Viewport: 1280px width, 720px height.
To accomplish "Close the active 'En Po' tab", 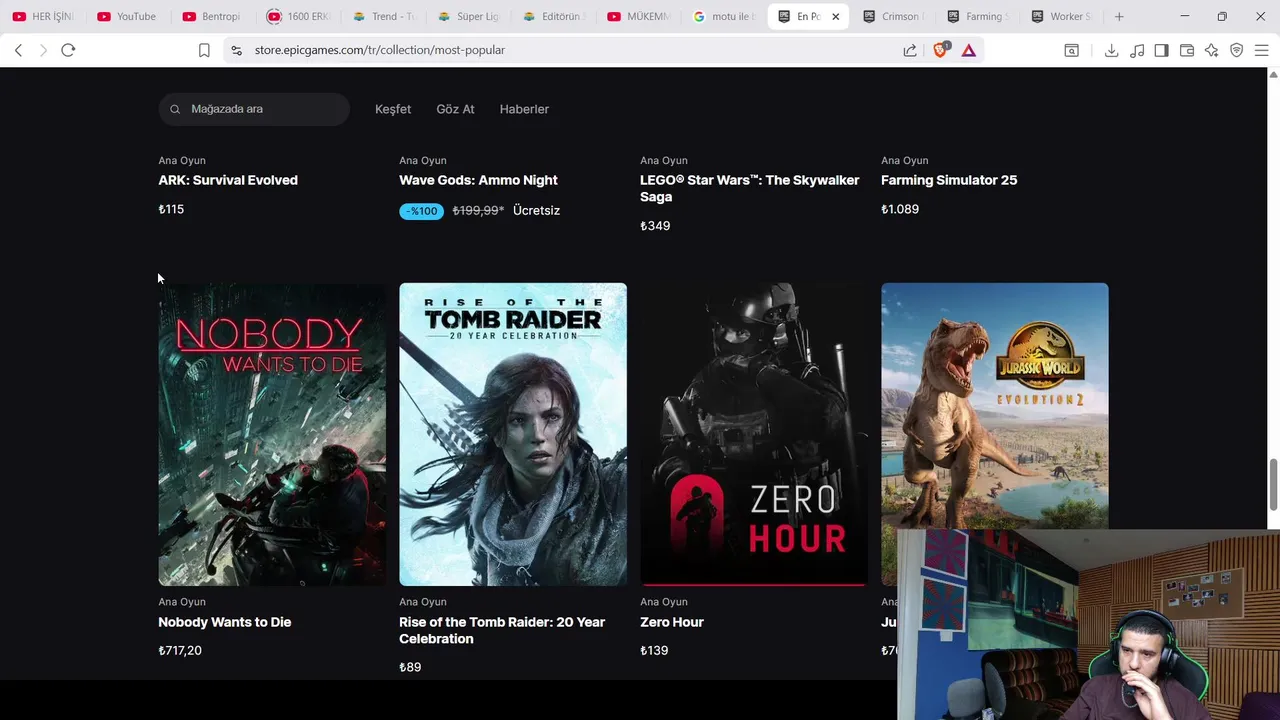I will pyautogui.click(x=836, y=16).
